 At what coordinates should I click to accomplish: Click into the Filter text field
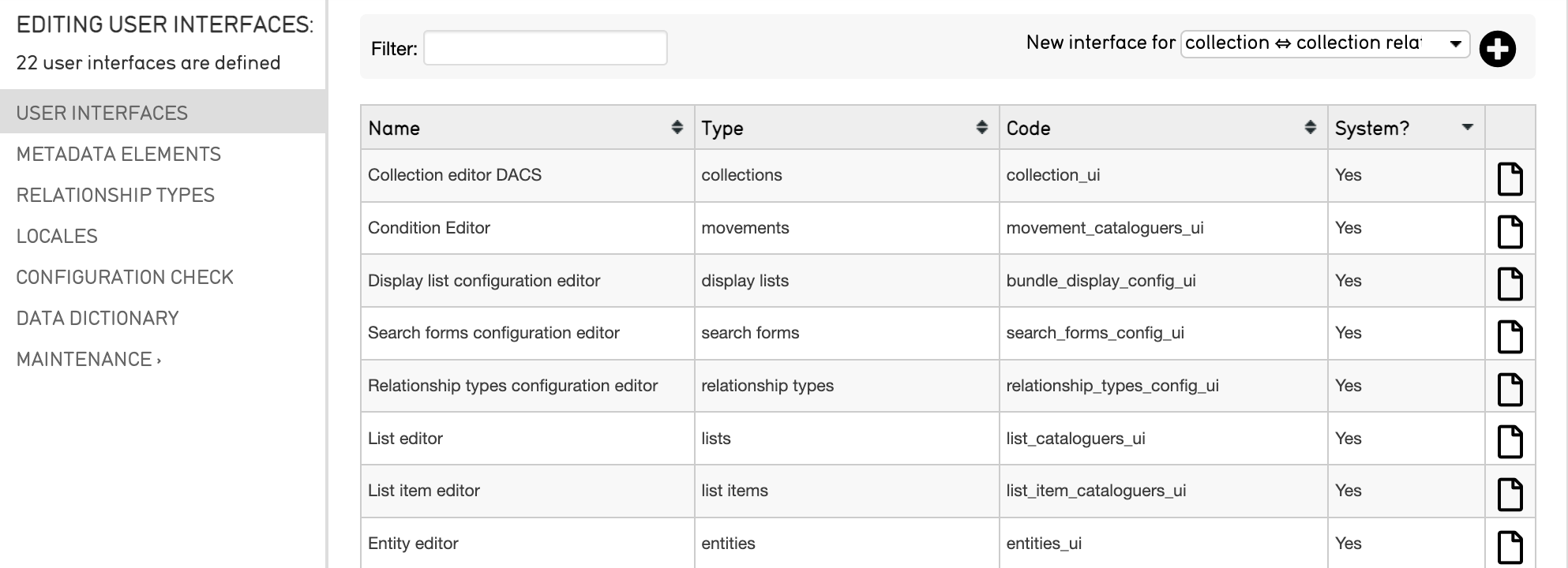point(545,48)
